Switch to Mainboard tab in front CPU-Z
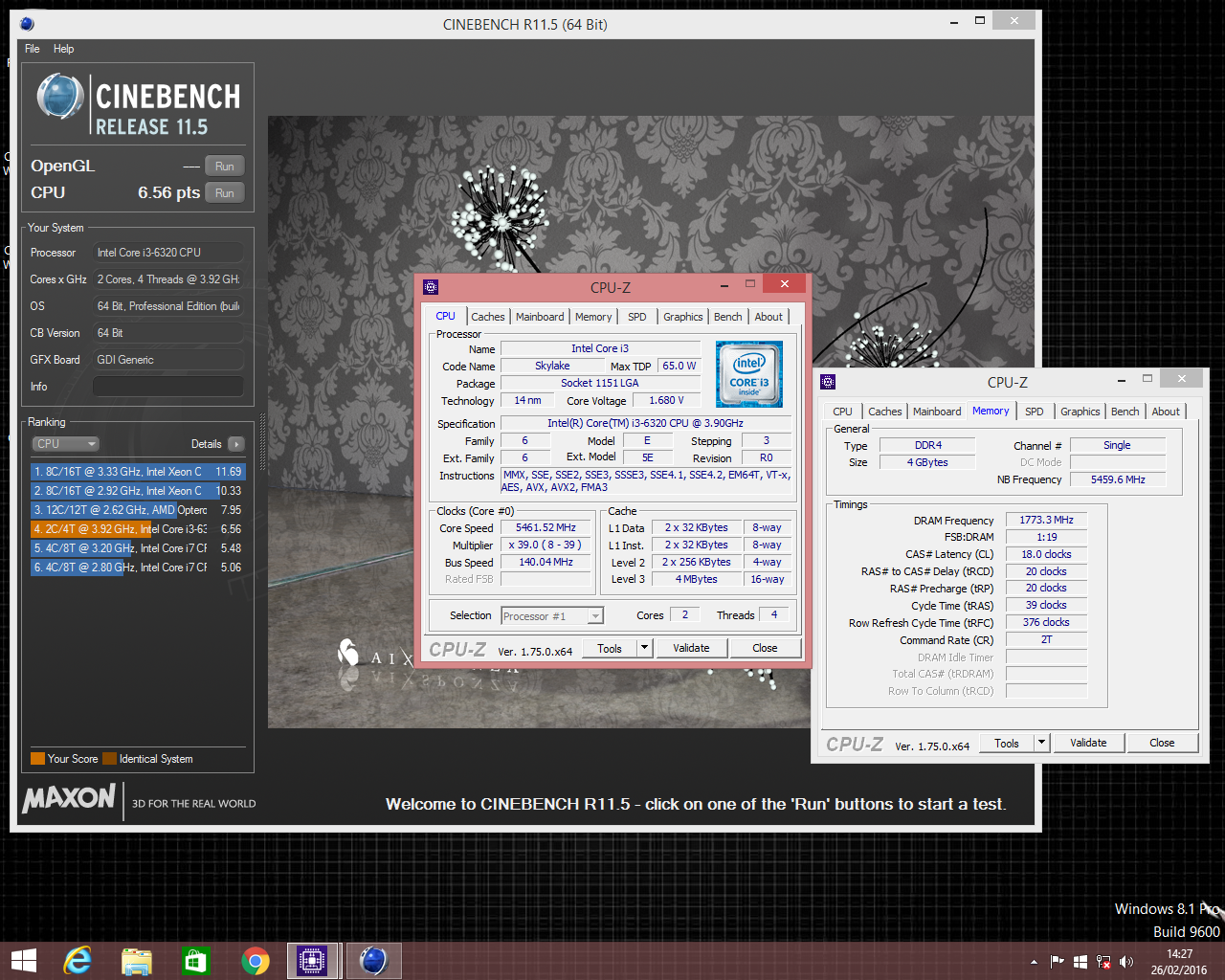Image resolution: width=1225 pixels, height=980 pixels. click(540, 317)
